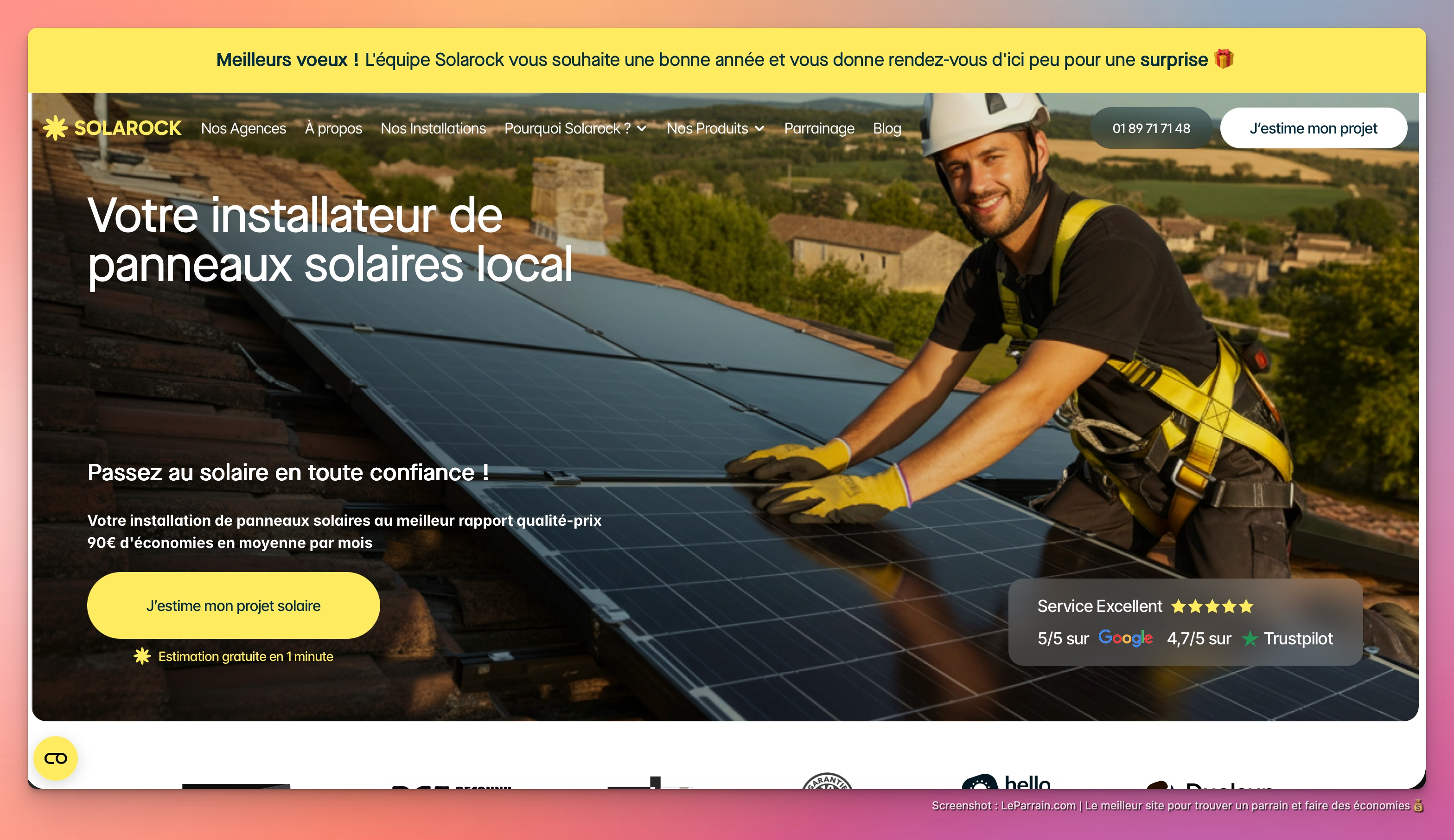The width and height of the screenshot is (1454, 840).
Task: Click the five yellow rating stars
Action: tap(1212, 606)
